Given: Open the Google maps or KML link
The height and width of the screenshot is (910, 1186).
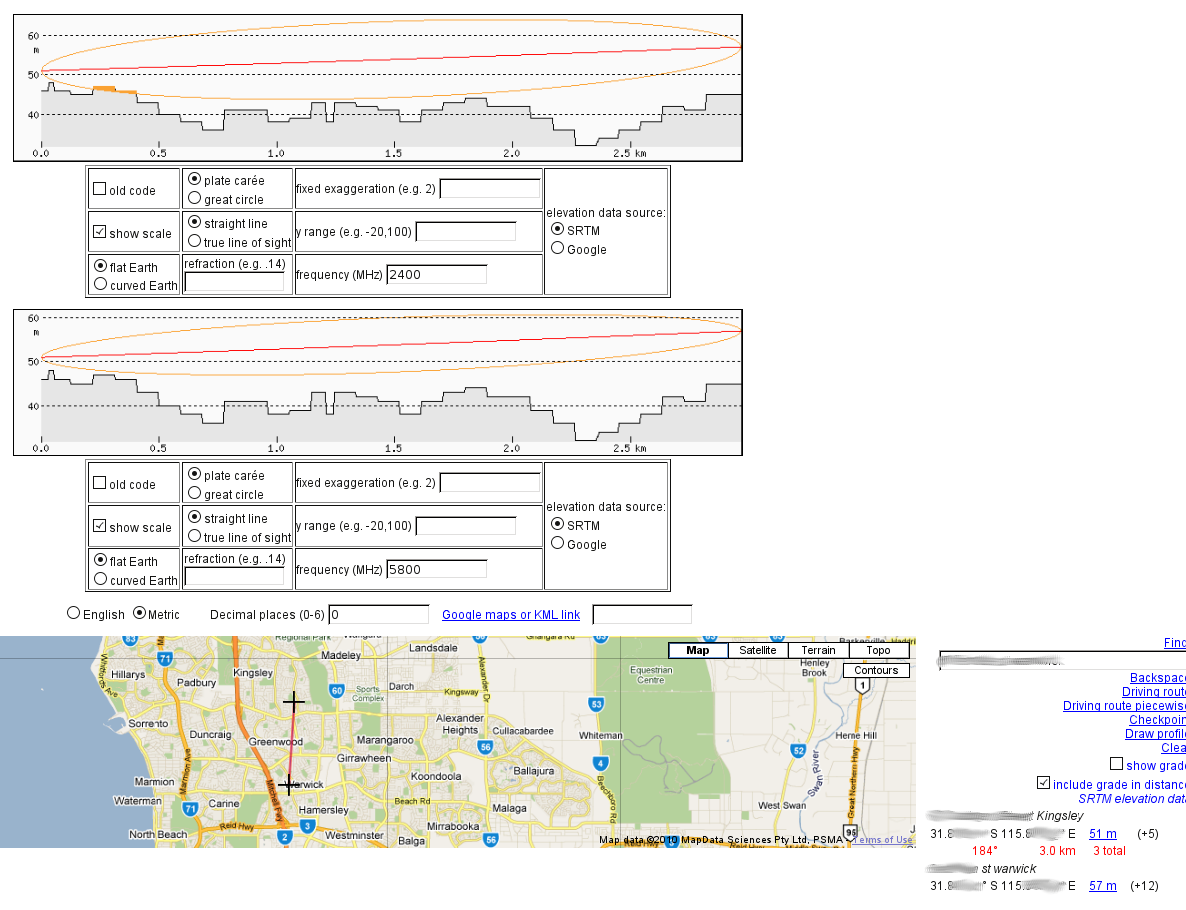Looking at the screenshot, I should (x=511, y=614).
